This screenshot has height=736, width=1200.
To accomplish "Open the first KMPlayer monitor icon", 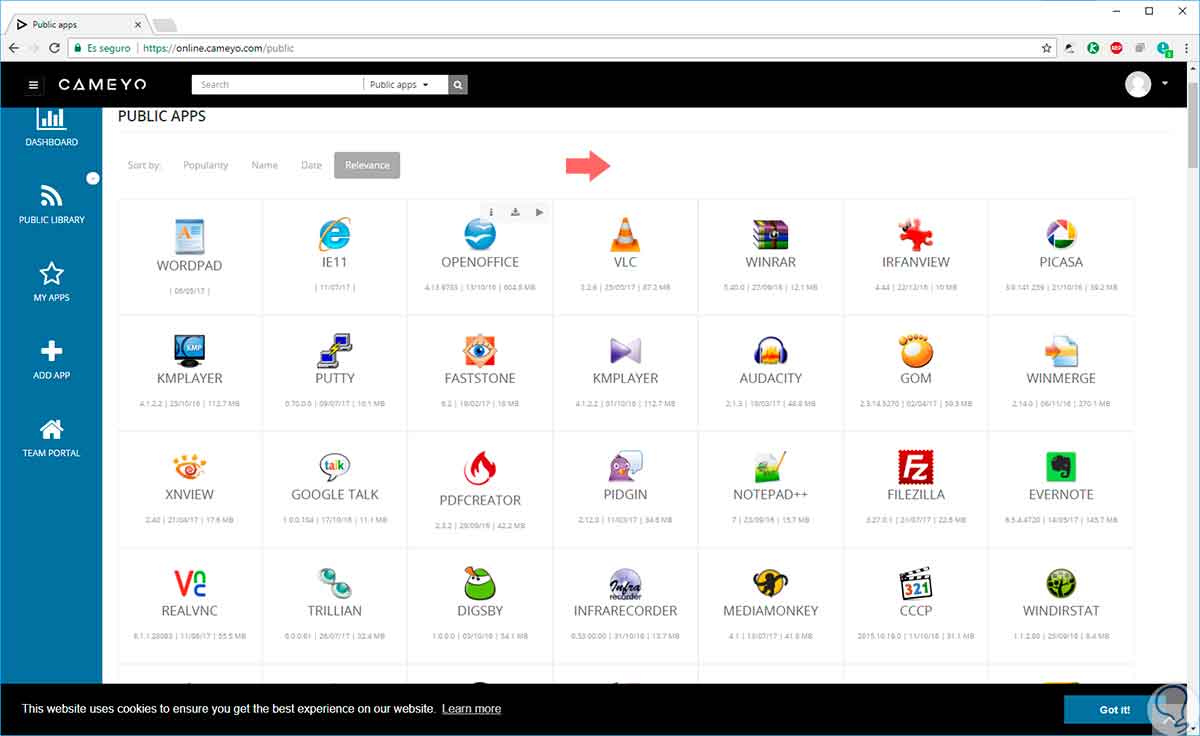I will click(x=189, y=351).
